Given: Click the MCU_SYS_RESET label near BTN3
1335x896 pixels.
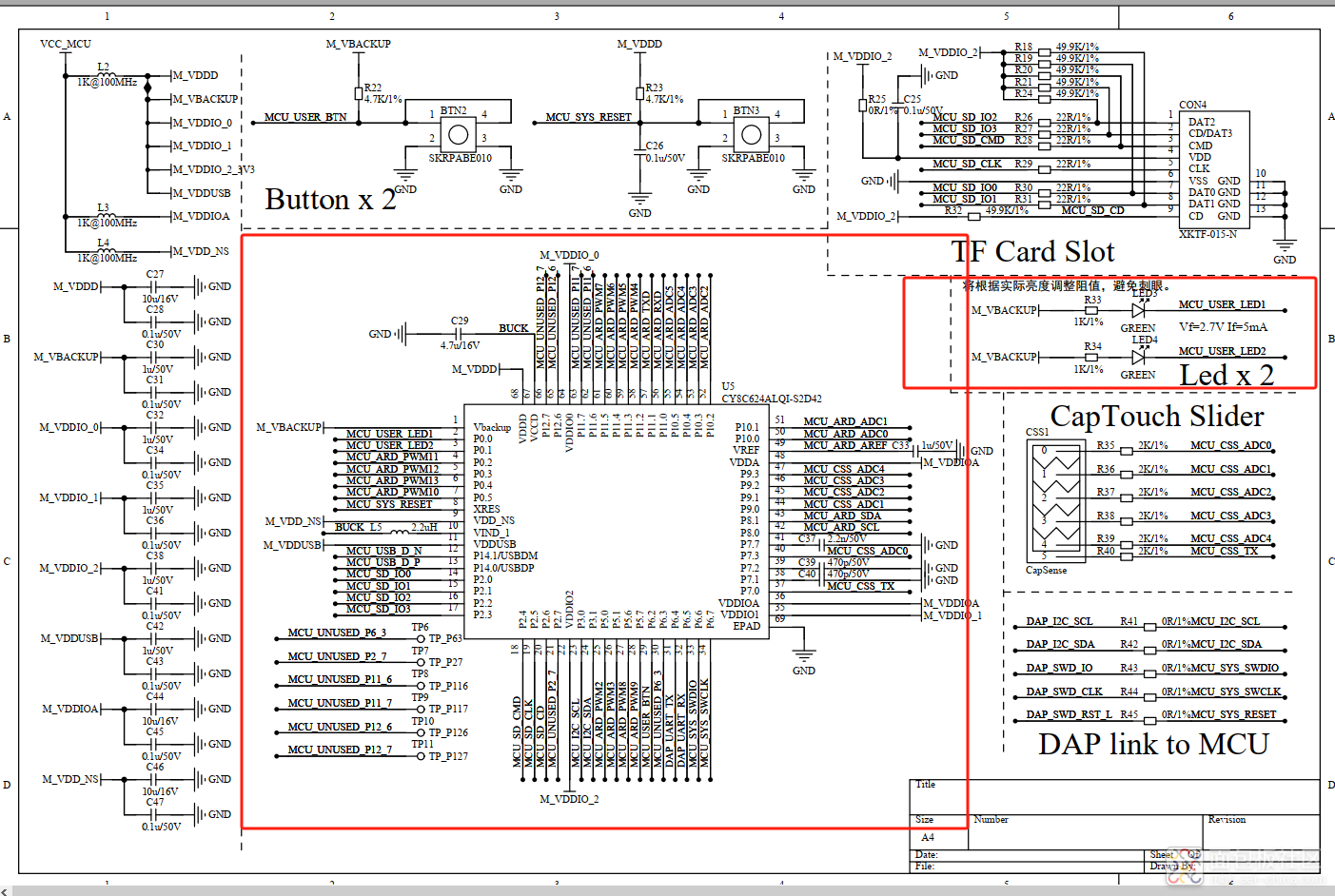Looking at the screenshot, I should [588, 117].
